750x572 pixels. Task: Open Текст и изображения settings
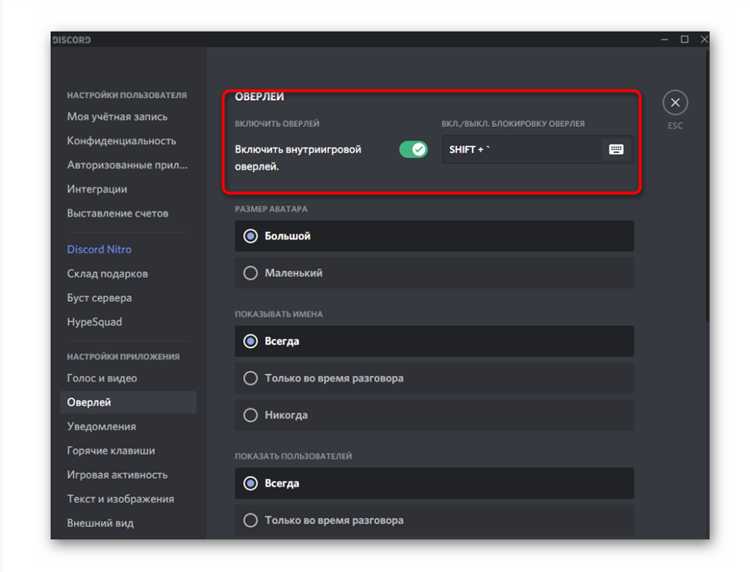pyautogui.click(x=121, y=499)
